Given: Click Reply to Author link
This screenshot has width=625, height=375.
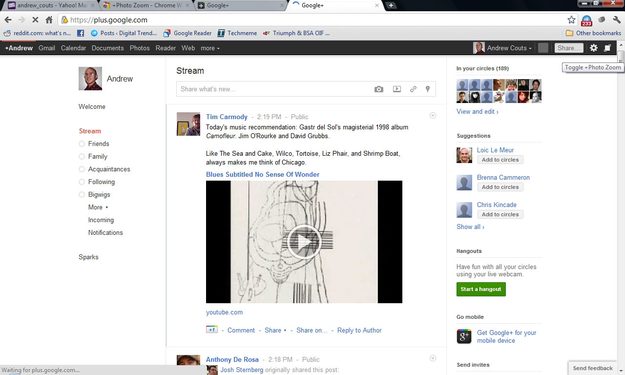Looking at the screenshot, I should (359, 330).
